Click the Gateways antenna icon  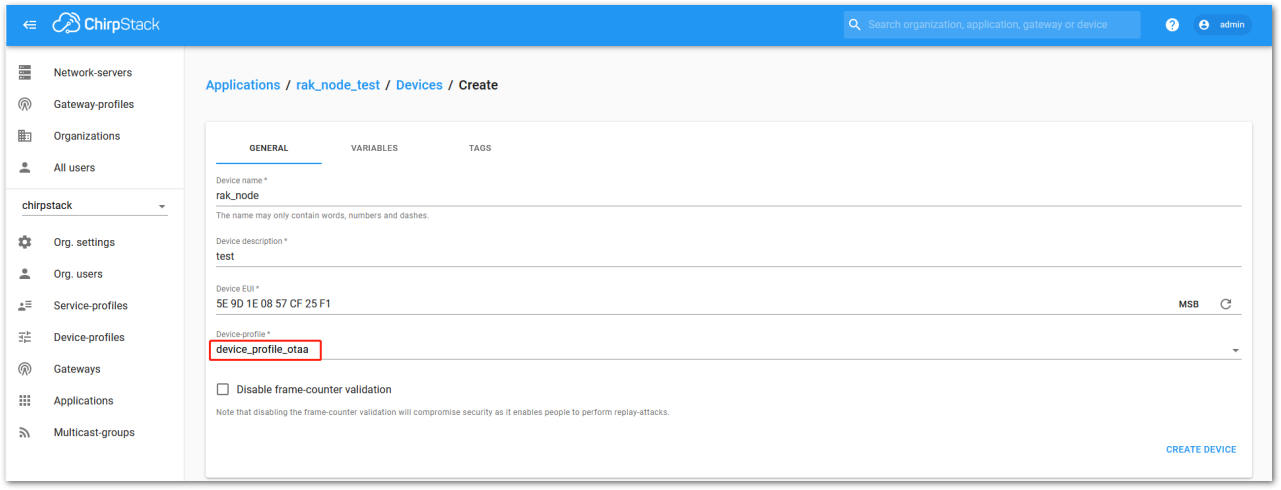pos(25,369)
